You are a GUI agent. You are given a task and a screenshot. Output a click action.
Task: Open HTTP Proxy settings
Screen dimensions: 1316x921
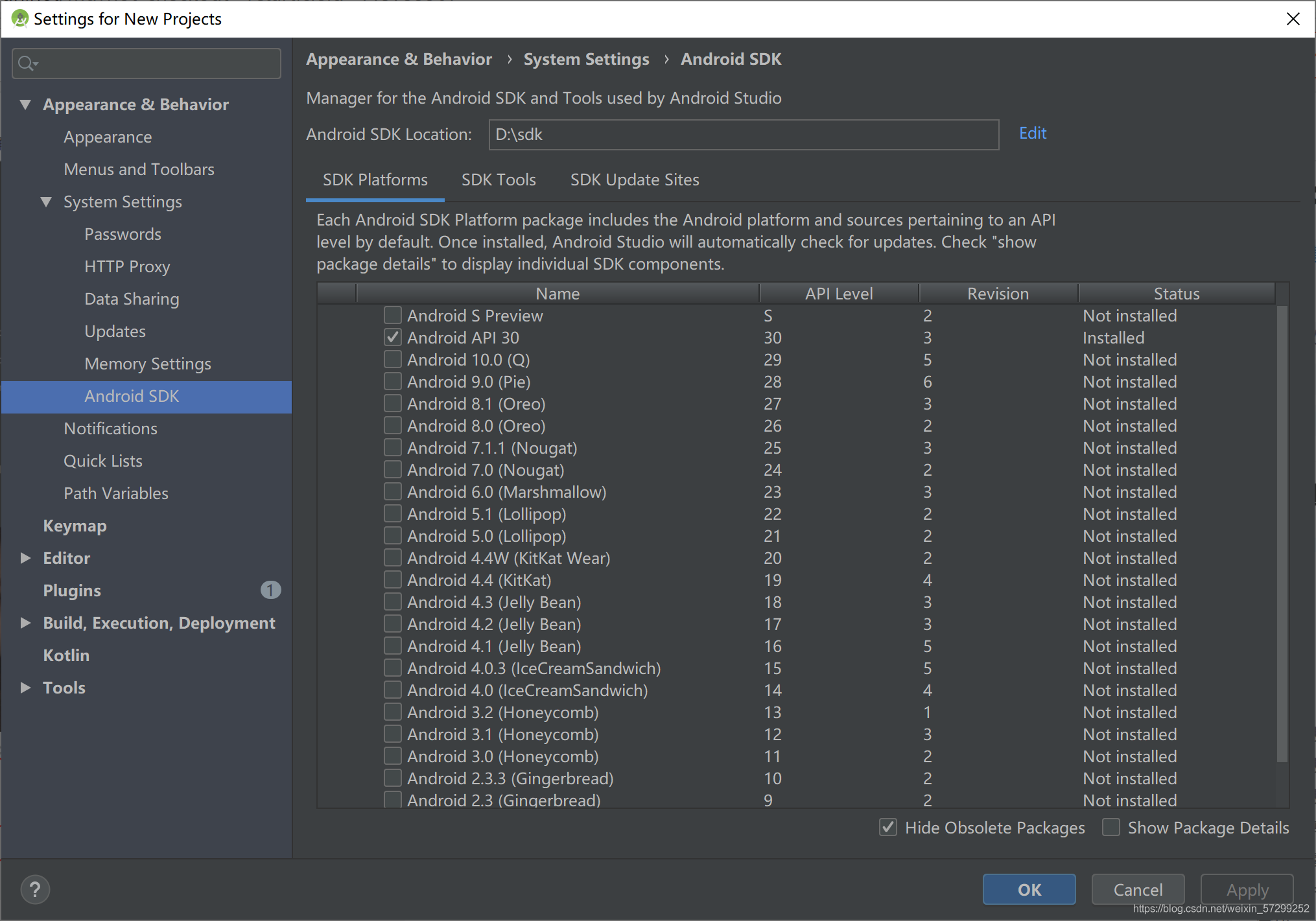pyautogui.click(x=127, y=266)
